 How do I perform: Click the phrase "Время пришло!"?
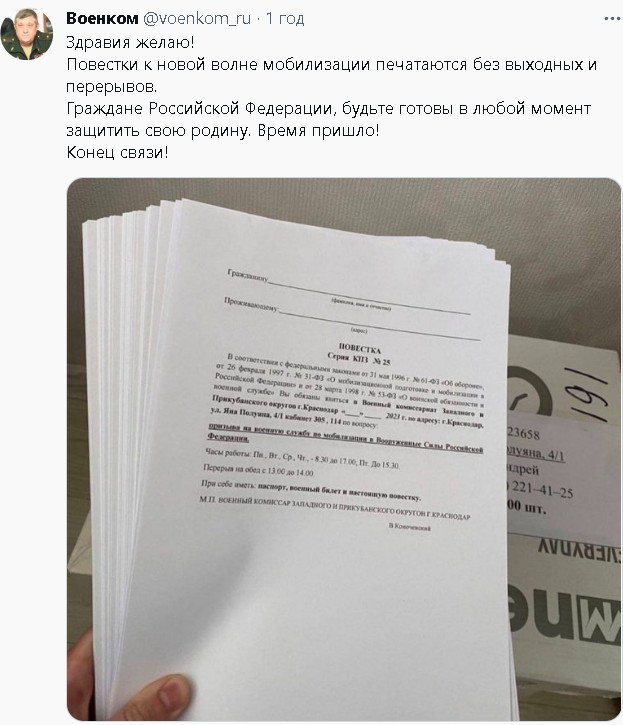pyautogui.click(x=318, y=131)
